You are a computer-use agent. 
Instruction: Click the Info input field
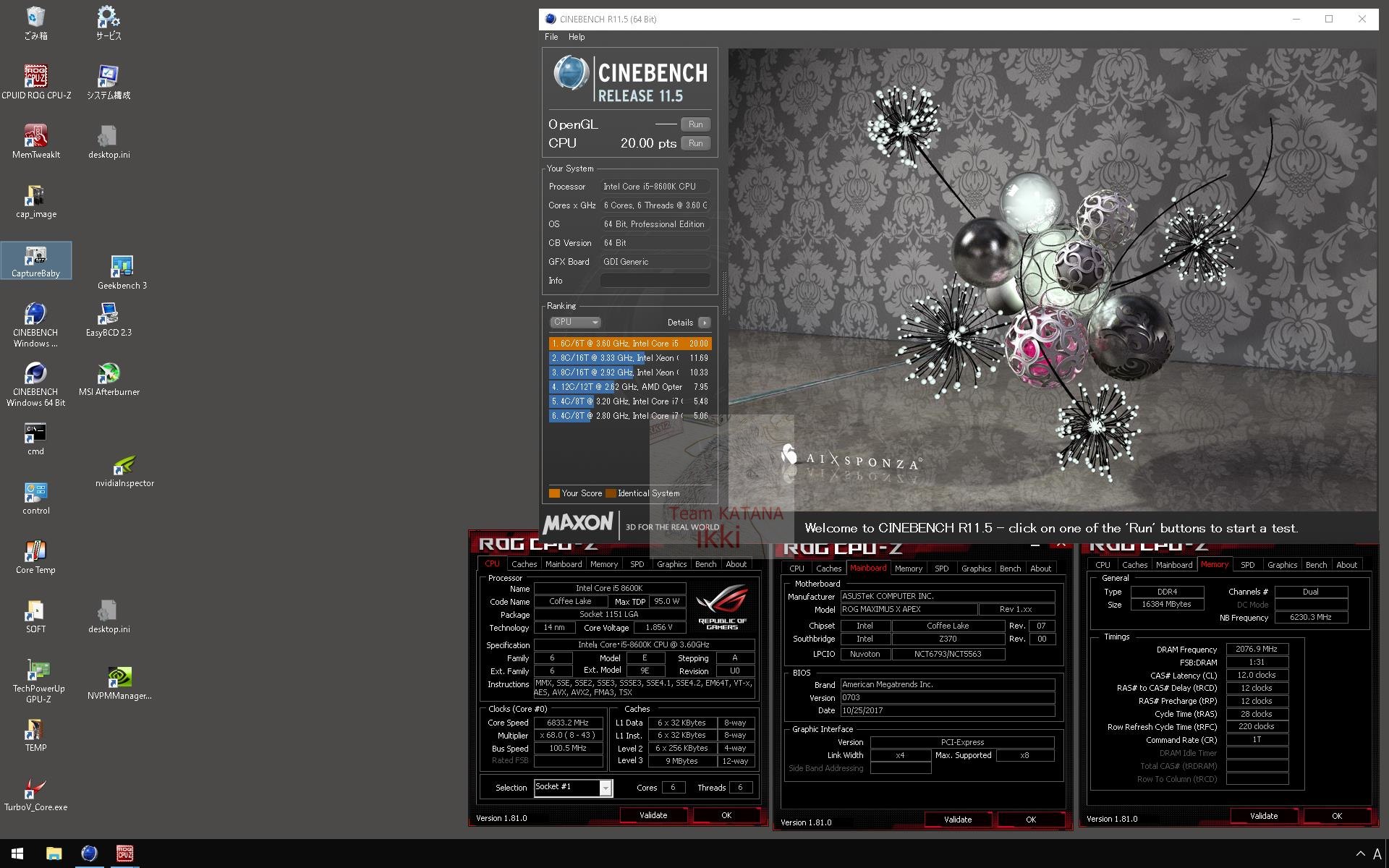pyautogui.click(x=655, y=281)
